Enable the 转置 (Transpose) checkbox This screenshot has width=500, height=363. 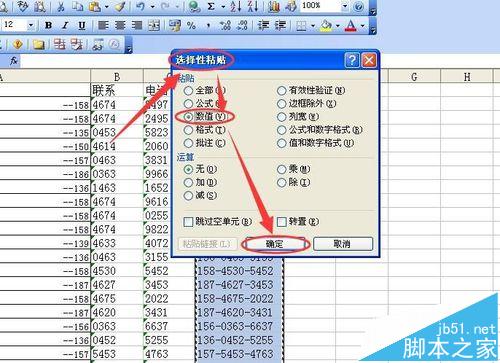[x=282, y=222]
